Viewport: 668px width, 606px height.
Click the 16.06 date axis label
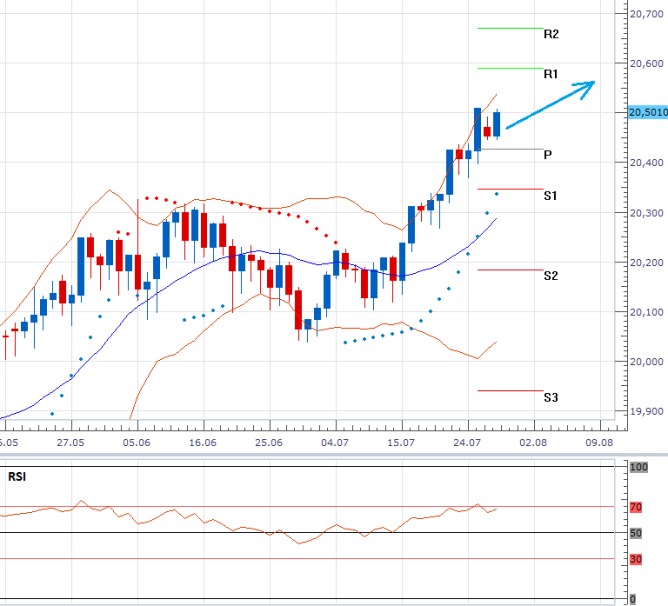tap(203, 442)
